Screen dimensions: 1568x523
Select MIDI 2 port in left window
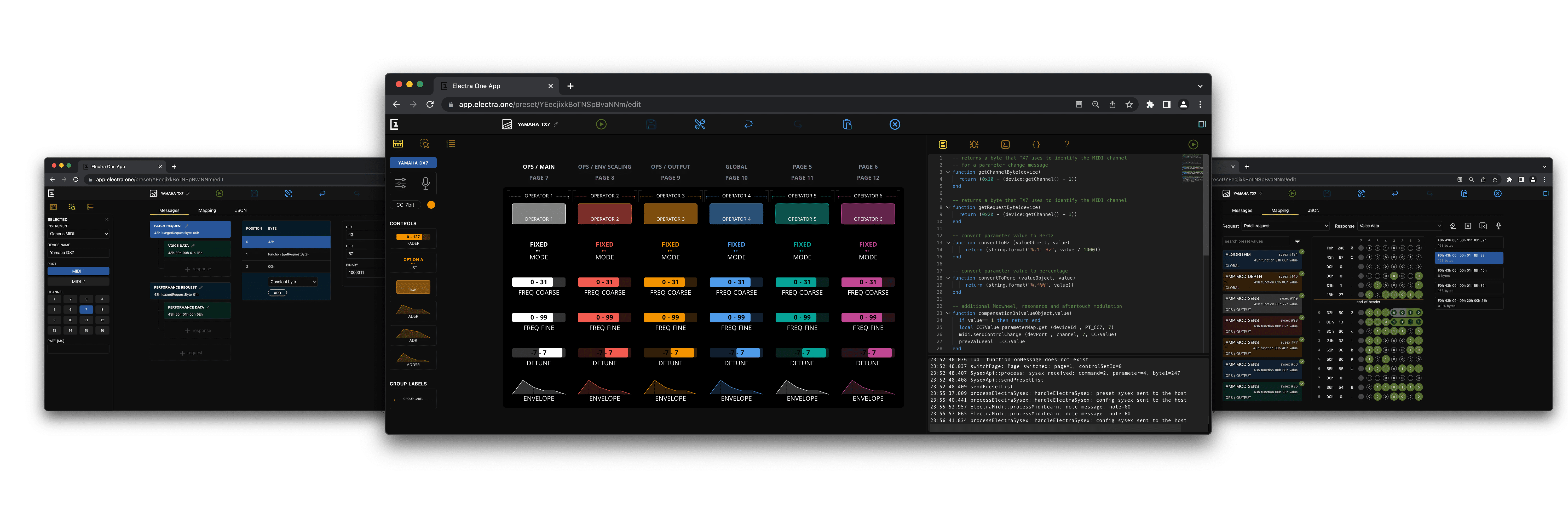click(x=78, y=282)
